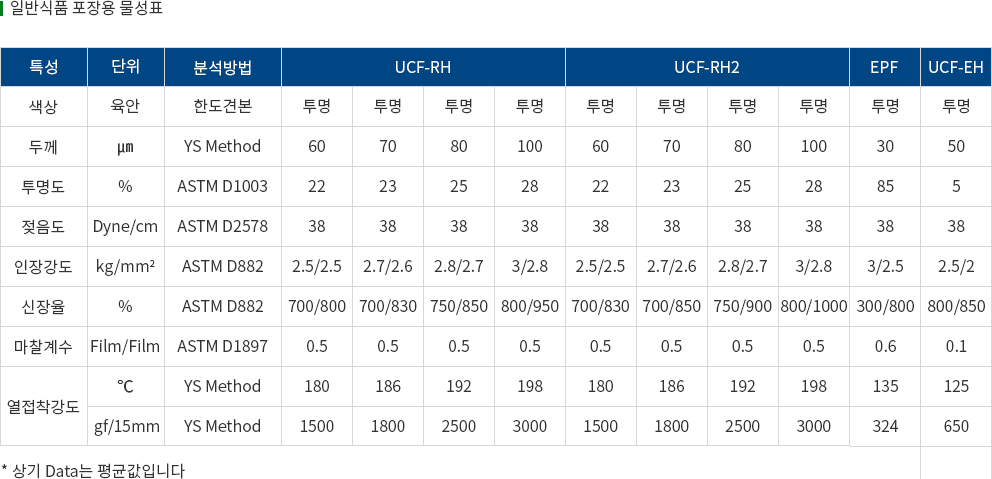Click the gf/15mm unit cell
The image size is (992, 479).
126,426
